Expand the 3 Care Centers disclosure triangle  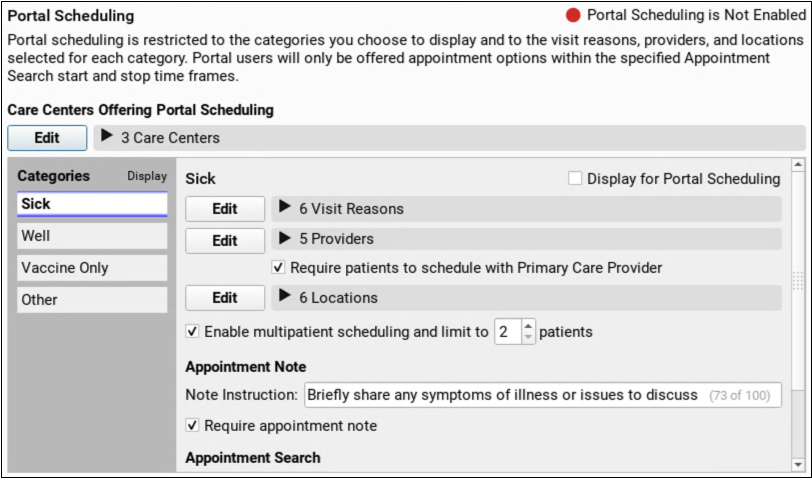[x=108, y=137]
